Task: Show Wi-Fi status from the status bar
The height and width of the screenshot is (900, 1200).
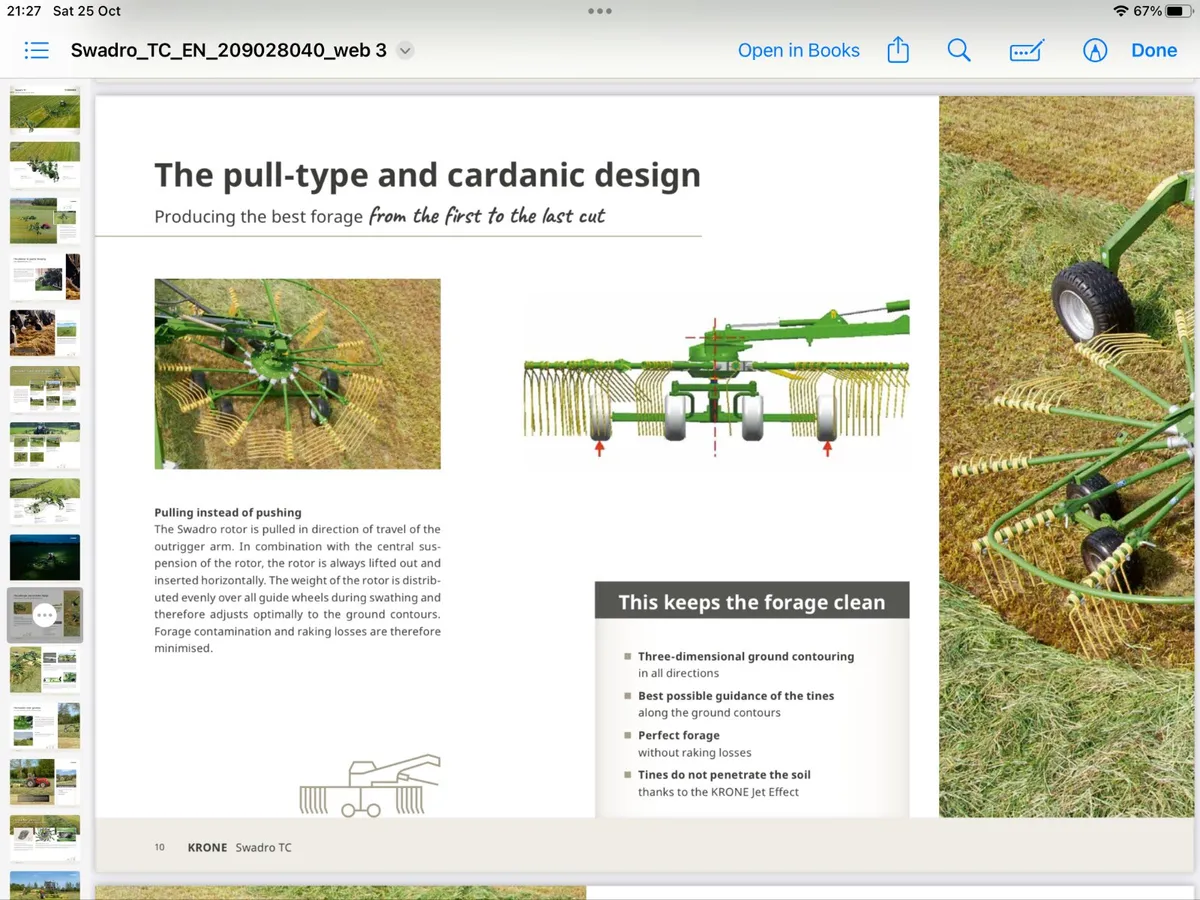Action: tap(1121, 11)
